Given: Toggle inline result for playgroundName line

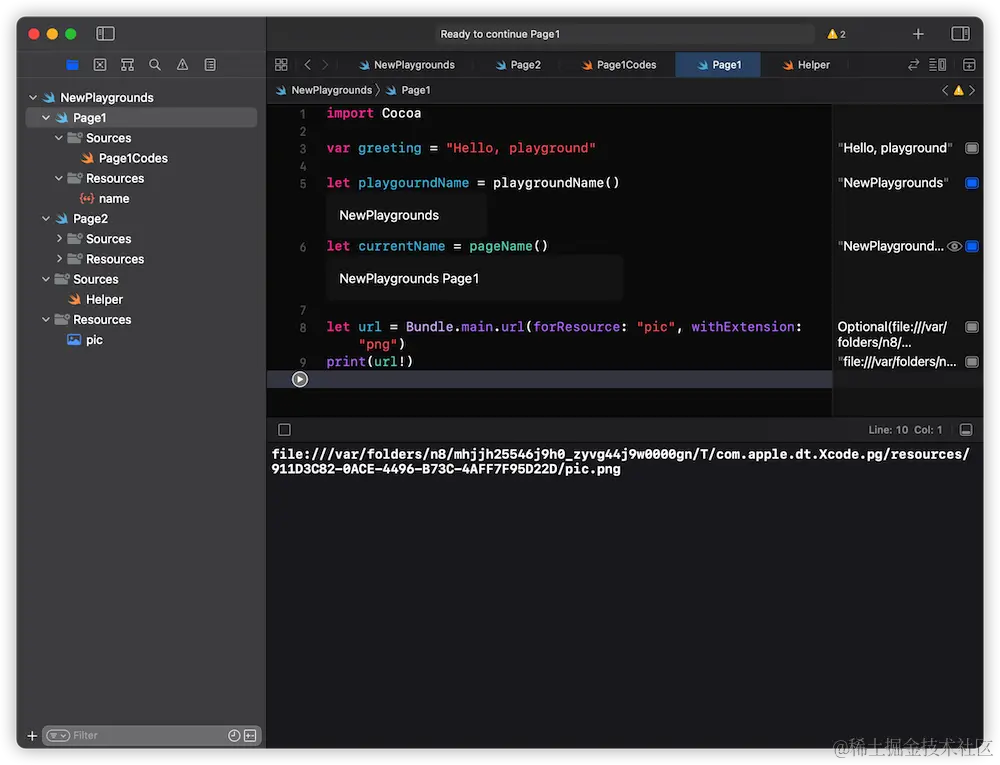Looking at the screenshot, I should [x=971, y=183].
